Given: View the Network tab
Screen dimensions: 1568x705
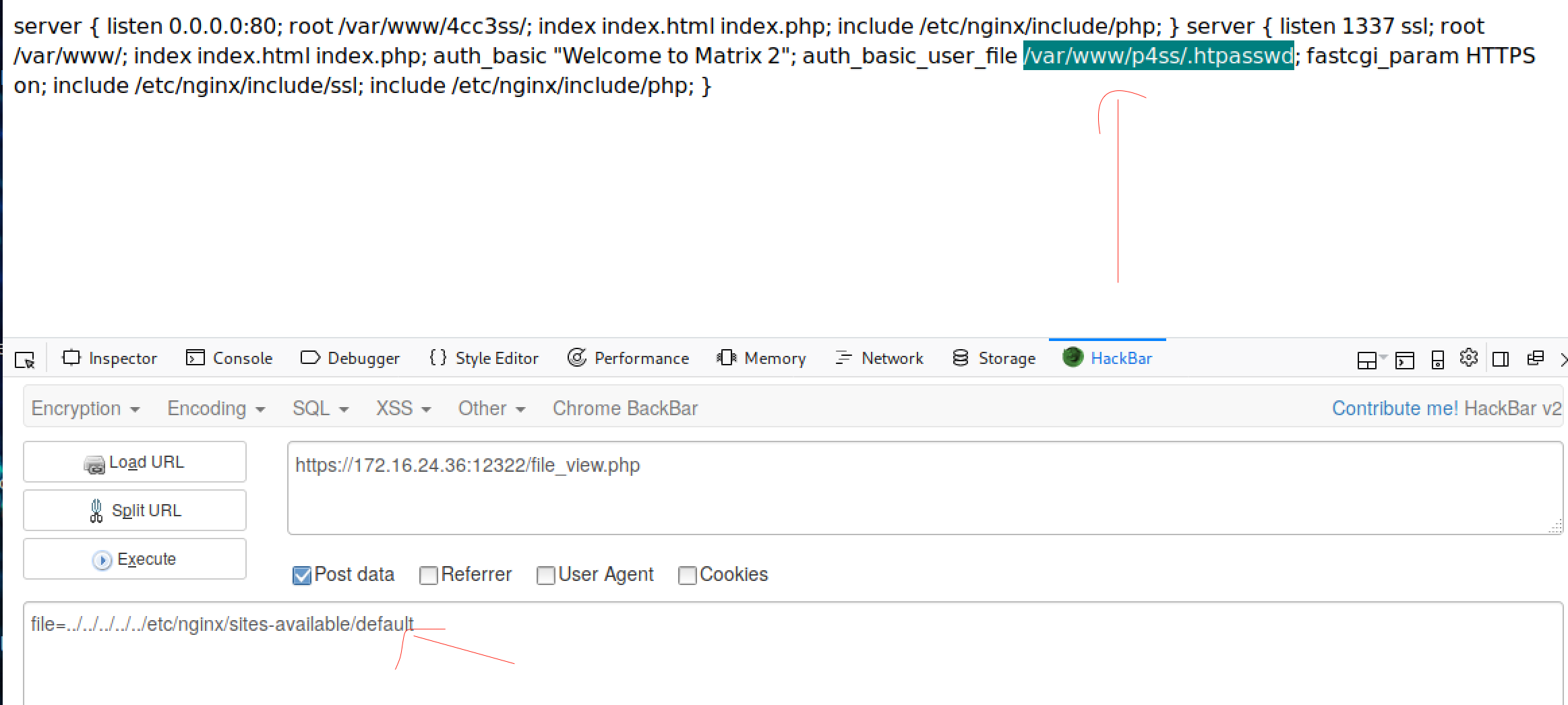Looking at the screenshot, I should tap(879, 358).
